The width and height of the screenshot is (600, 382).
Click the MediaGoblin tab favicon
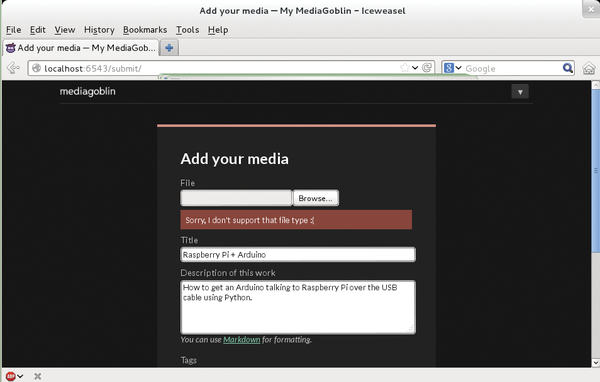pyautogui.click(x=10, y=48)
